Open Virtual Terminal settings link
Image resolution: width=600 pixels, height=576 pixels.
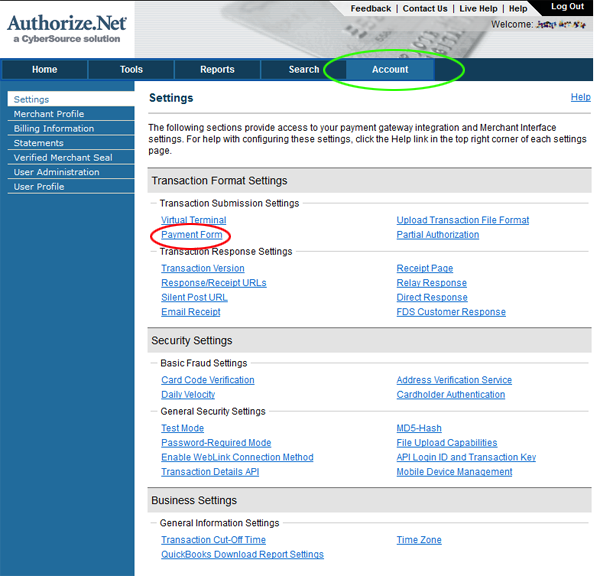tap(194, 220)
